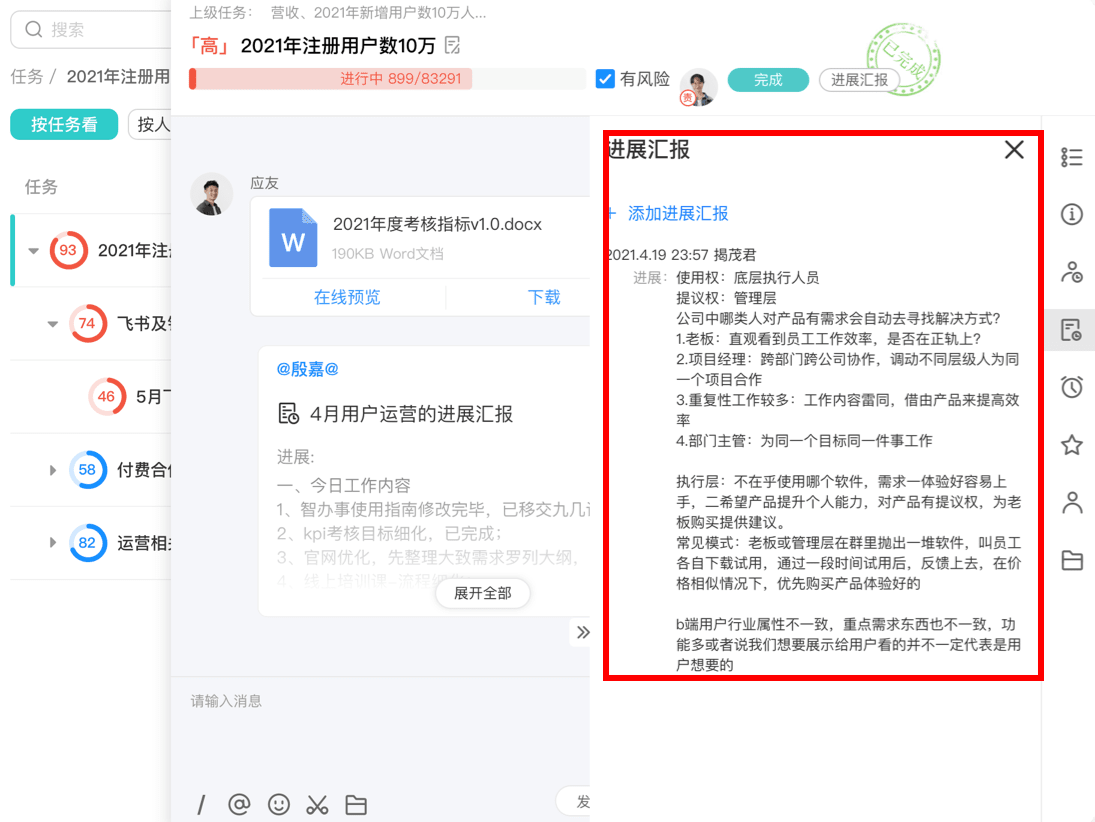This screenshot has width=1095, height=822.
Task: Click the search magnifier icon
Action: point(34,29)
